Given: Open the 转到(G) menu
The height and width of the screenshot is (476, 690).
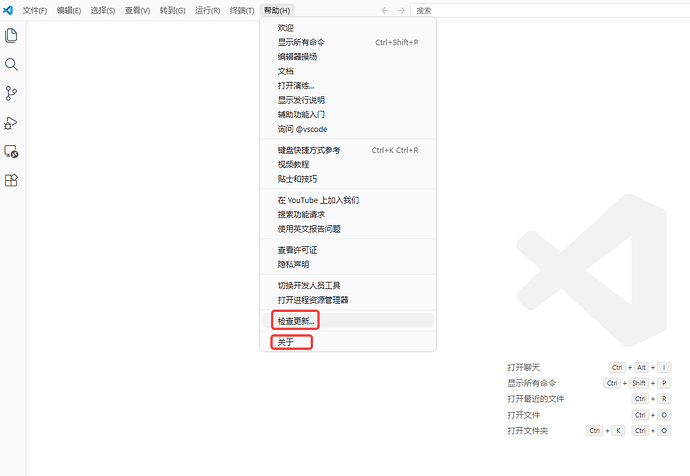Looking at the screenshot, I should [x=172, y=11].
